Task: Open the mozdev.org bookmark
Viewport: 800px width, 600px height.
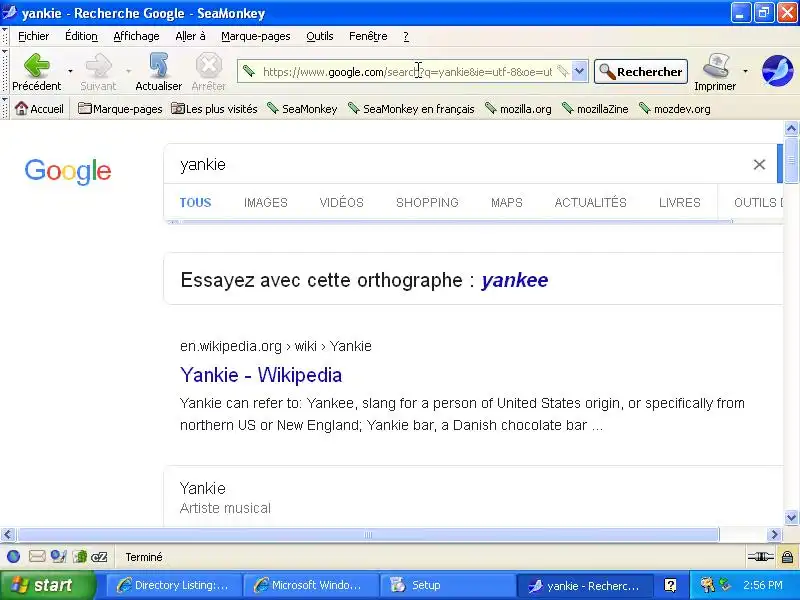Action: tap(674, 109)
